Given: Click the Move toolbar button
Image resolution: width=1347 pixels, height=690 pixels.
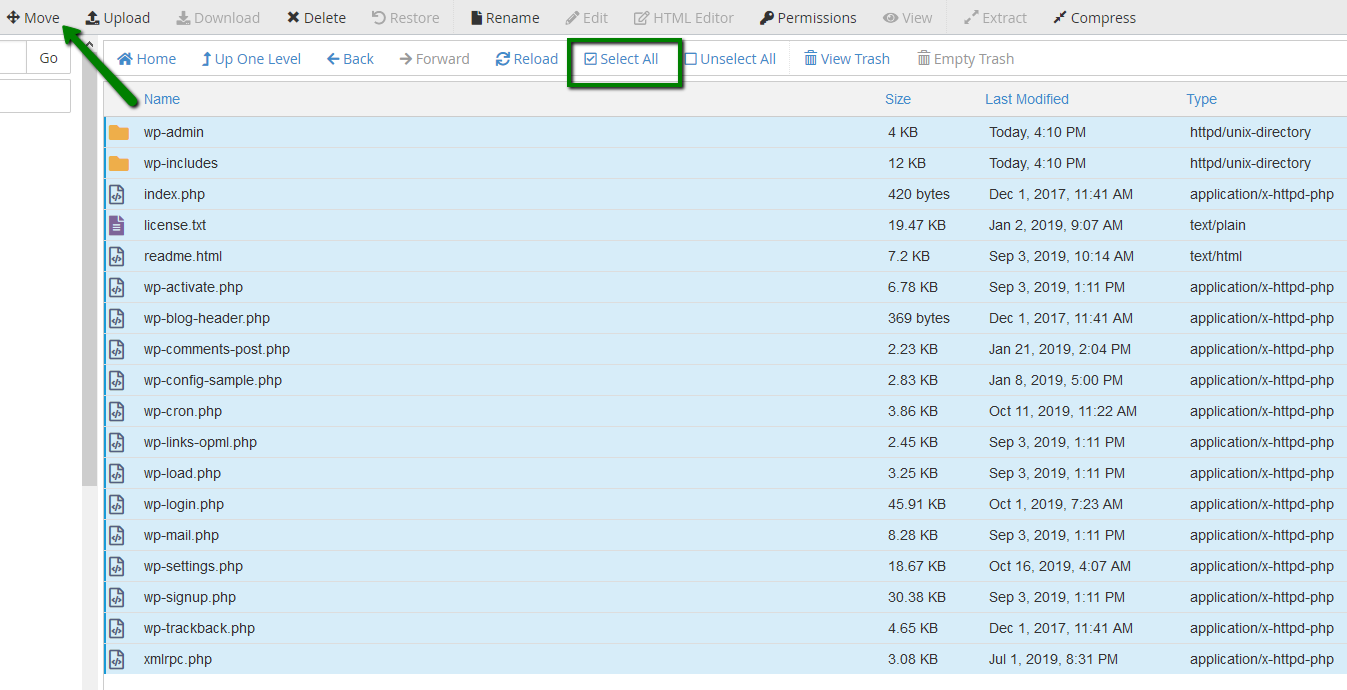Looking at the screenshot, I should tap(33, 18).
